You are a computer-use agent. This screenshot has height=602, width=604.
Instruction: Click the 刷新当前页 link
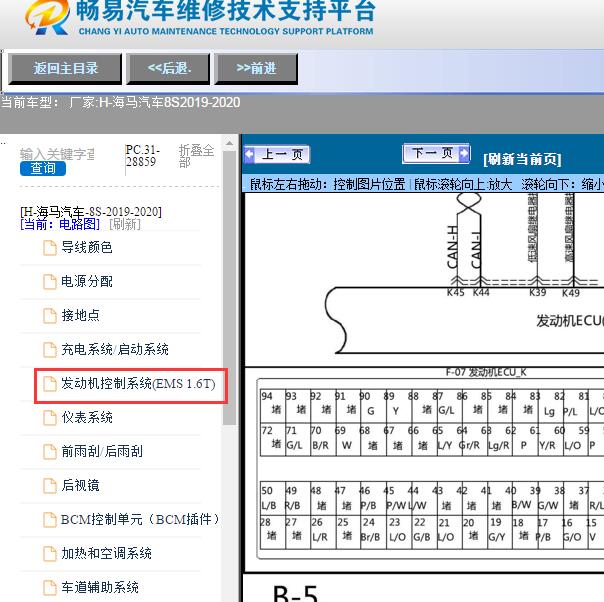pyautogui.click(x=522, y=159)
